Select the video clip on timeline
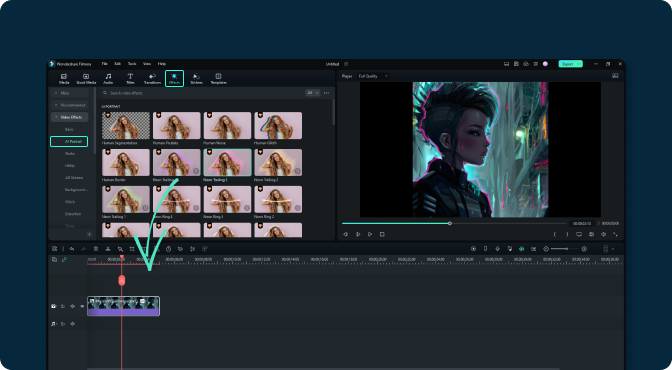 point(123,306)
